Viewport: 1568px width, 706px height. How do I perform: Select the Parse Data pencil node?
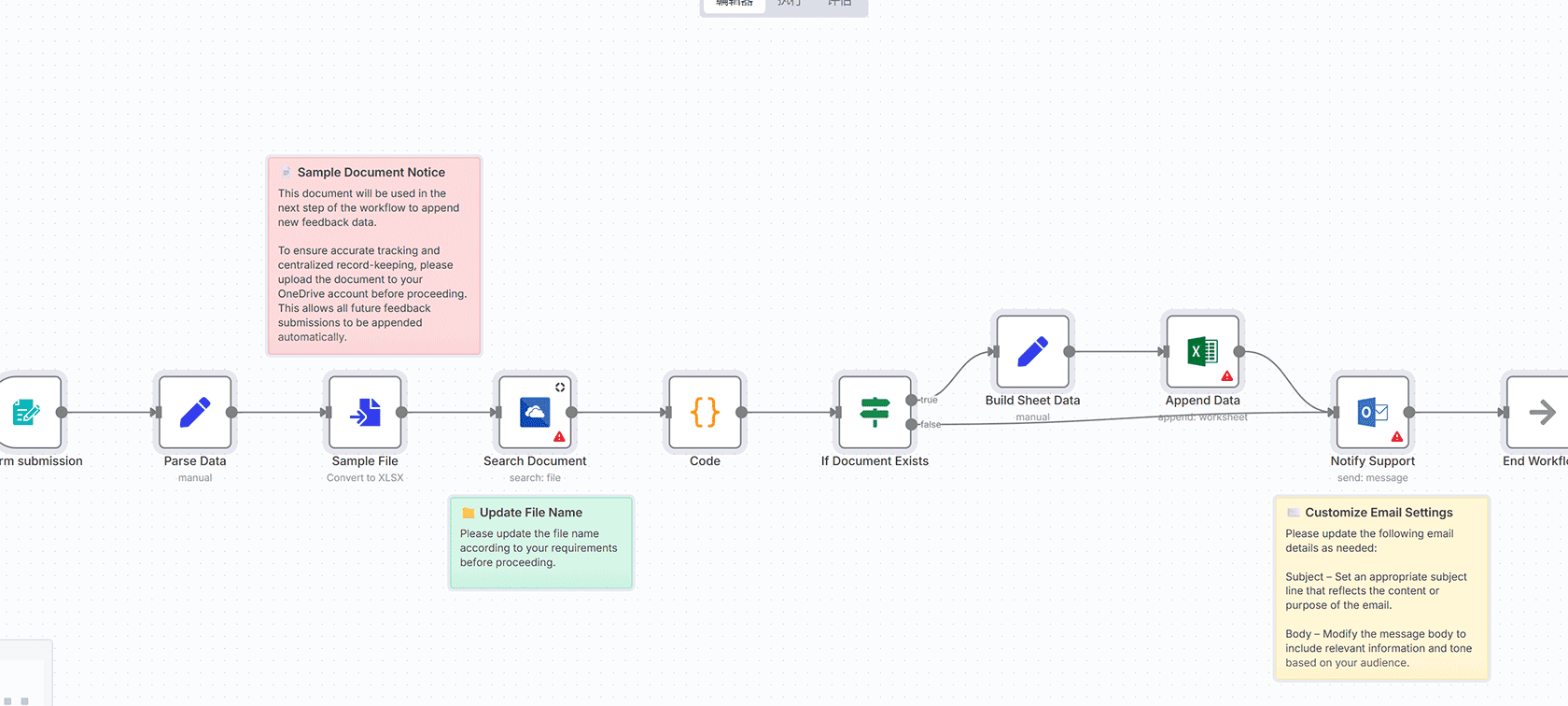pos(195,412)
